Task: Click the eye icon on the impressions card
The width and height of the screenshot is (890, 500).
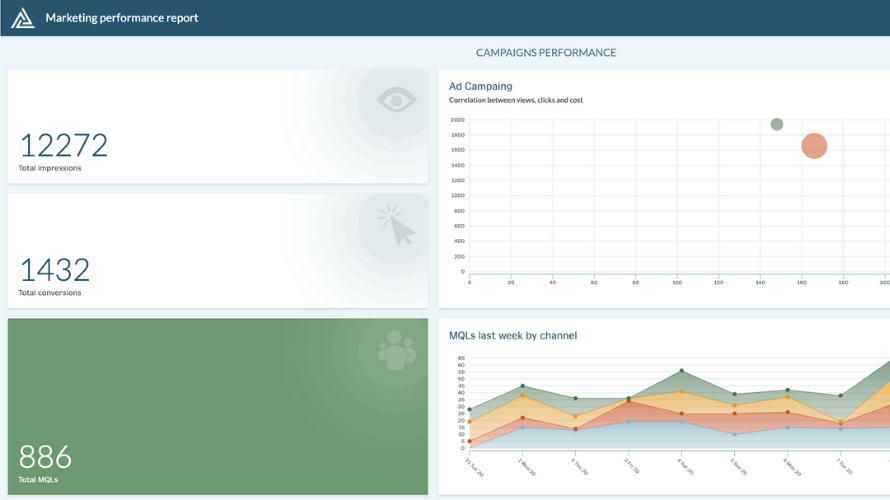Action: (396, 99)
